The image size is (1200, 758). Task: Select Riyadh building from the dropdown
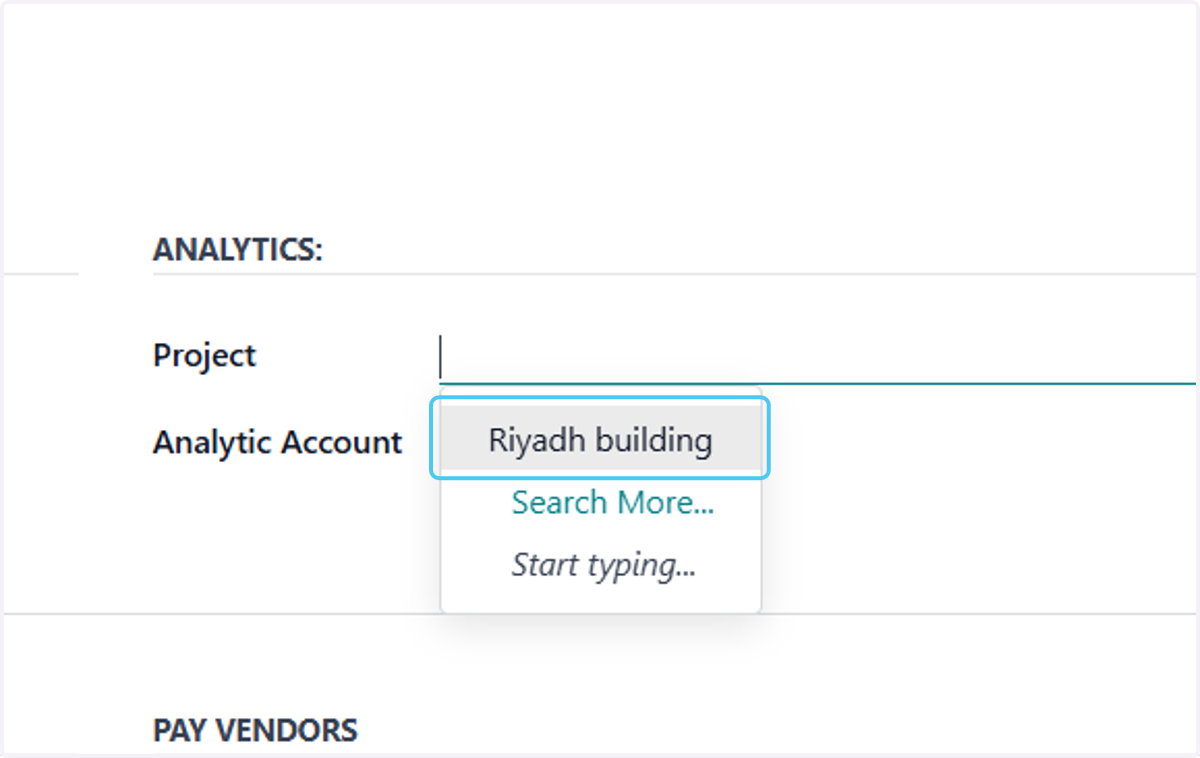[600, 439]
